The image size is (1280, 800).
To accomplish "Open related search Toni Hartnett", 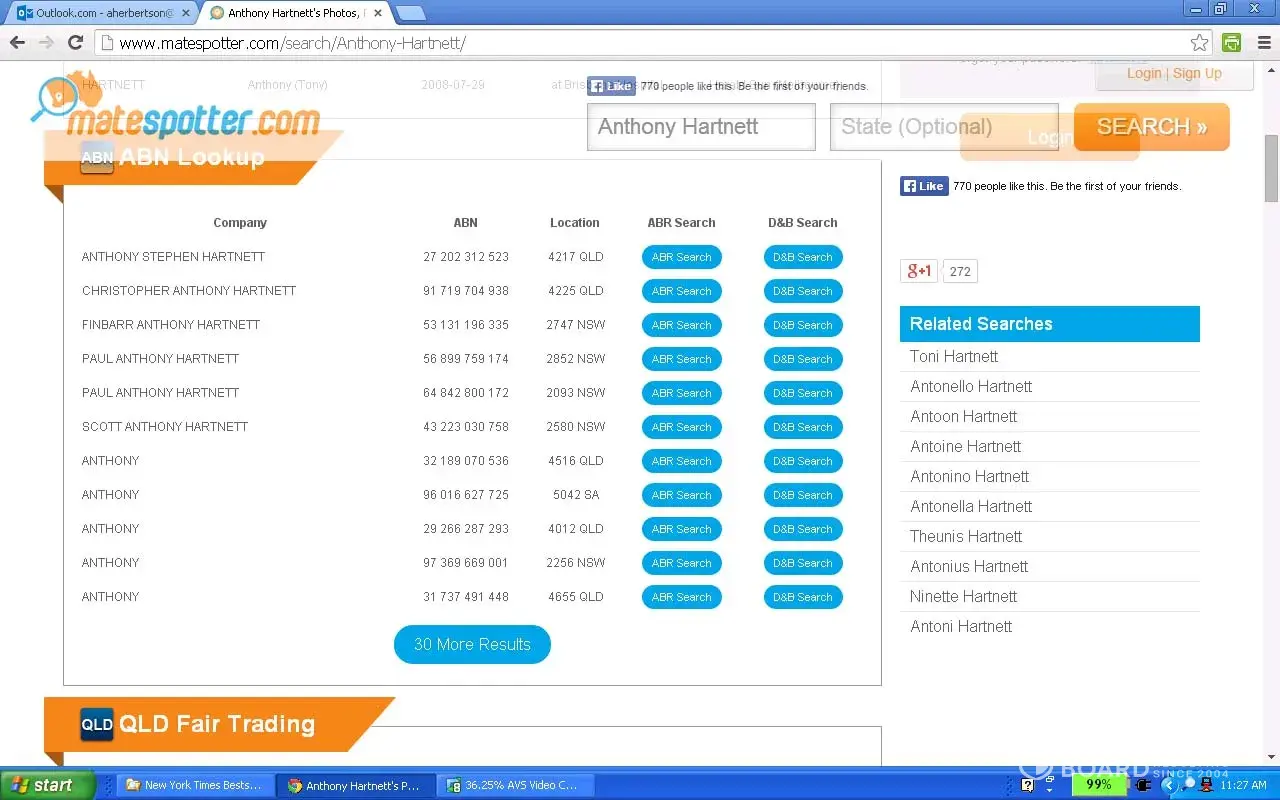I will (954, 357).
